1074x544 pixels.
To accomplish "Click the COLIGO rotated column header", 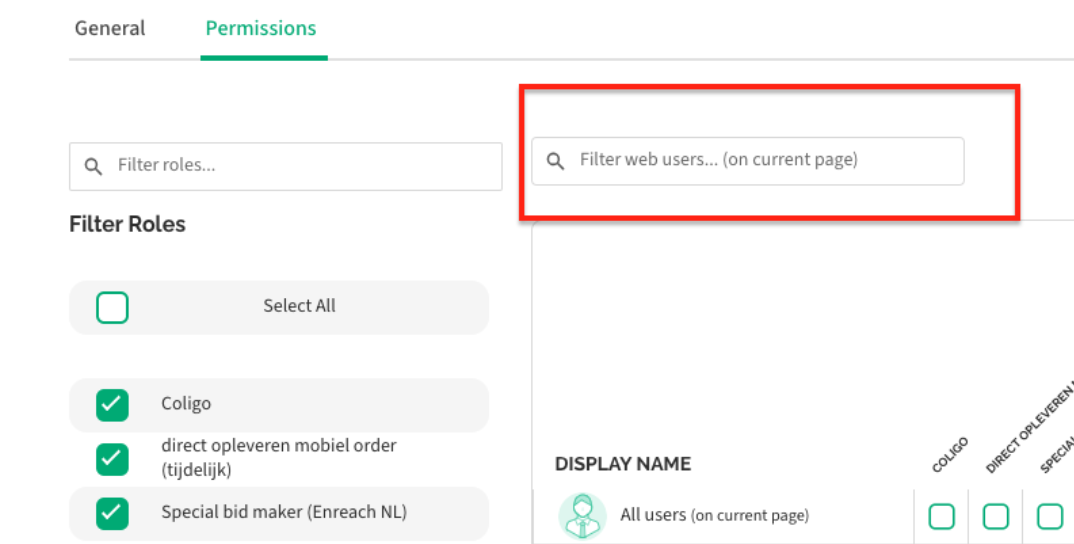I will pyautogui.click(x=951, y=455).
